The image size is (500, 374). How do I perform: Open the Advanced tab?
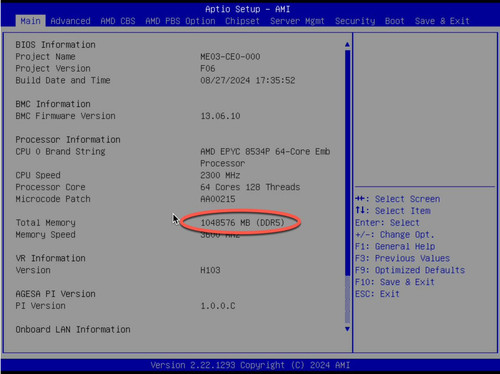point(70,21)
